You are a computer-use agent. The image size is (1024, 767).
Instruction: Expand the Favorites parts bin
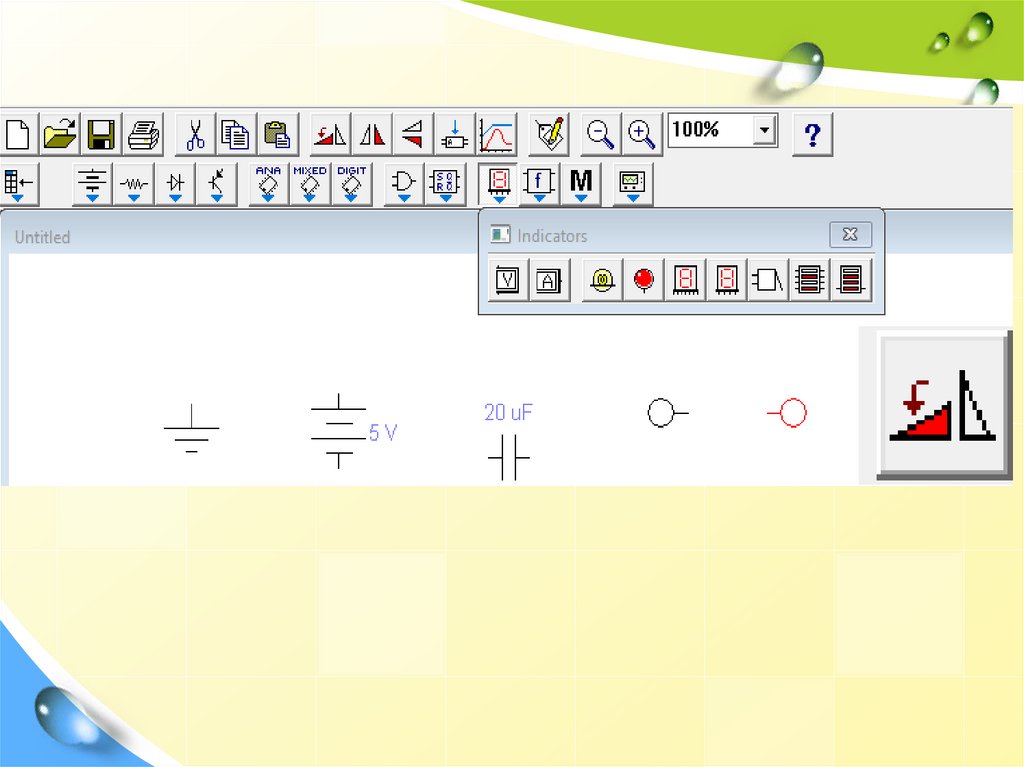click(18, 184)
